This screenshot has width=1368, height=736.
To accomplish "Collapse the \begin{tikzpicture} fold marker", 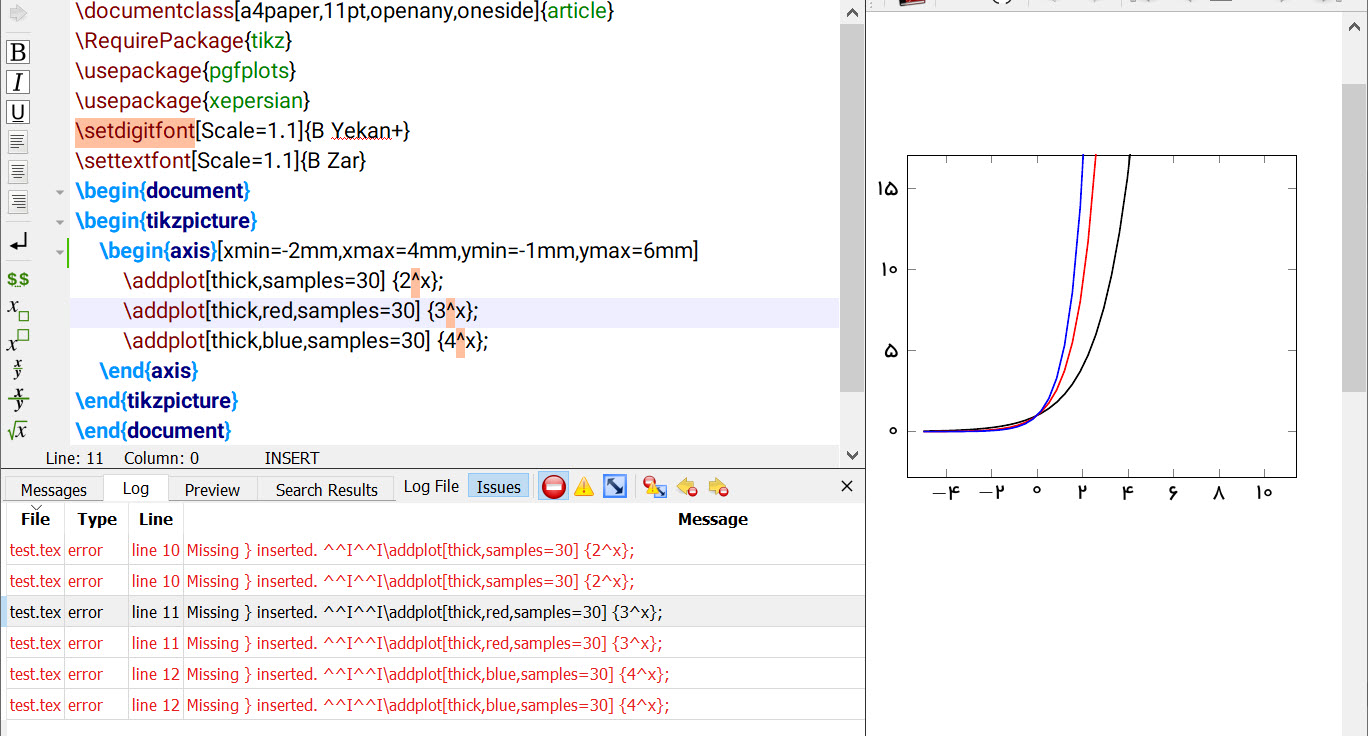I will click(61, 221).
